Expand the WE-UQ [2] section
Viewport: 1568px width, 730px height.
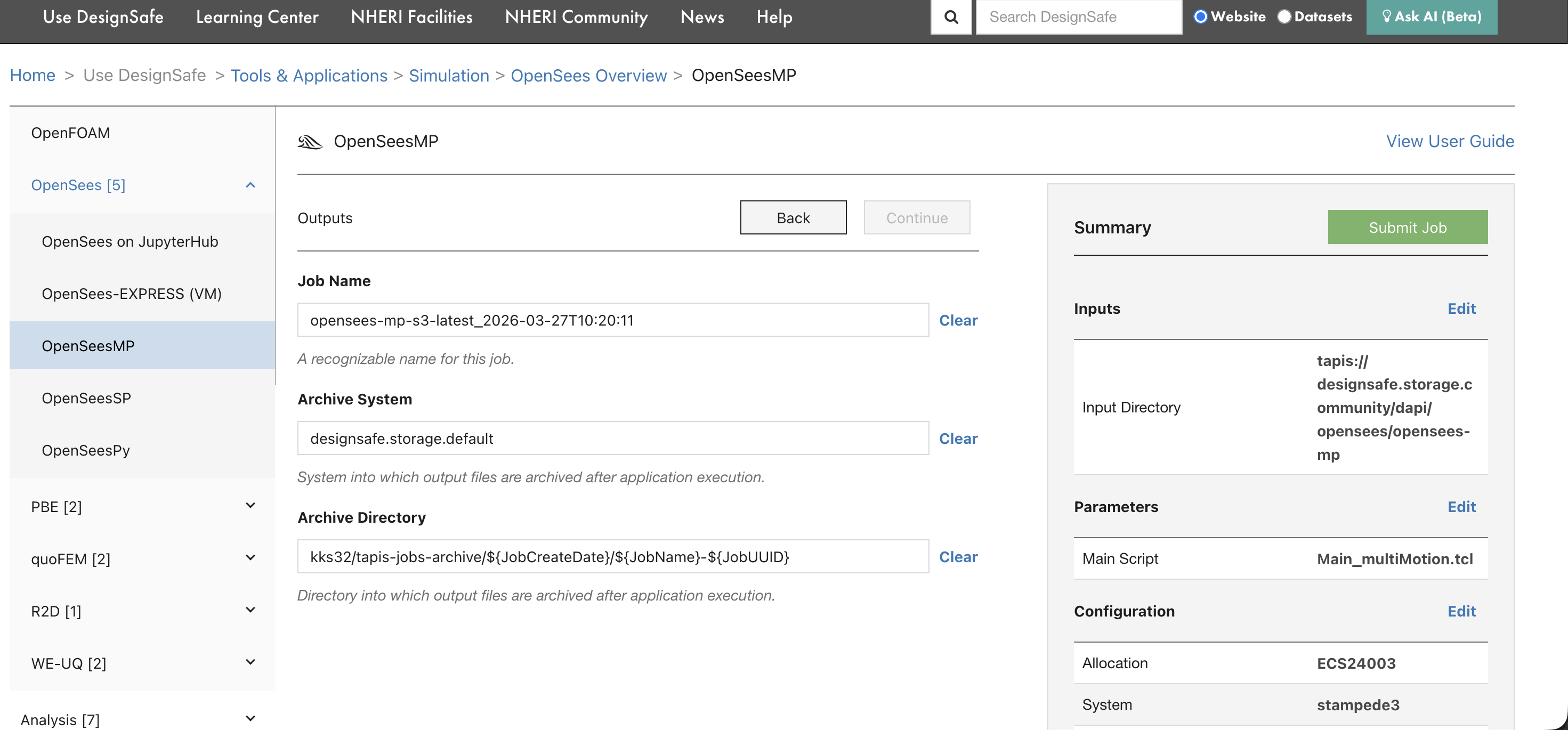click(250, 662)
